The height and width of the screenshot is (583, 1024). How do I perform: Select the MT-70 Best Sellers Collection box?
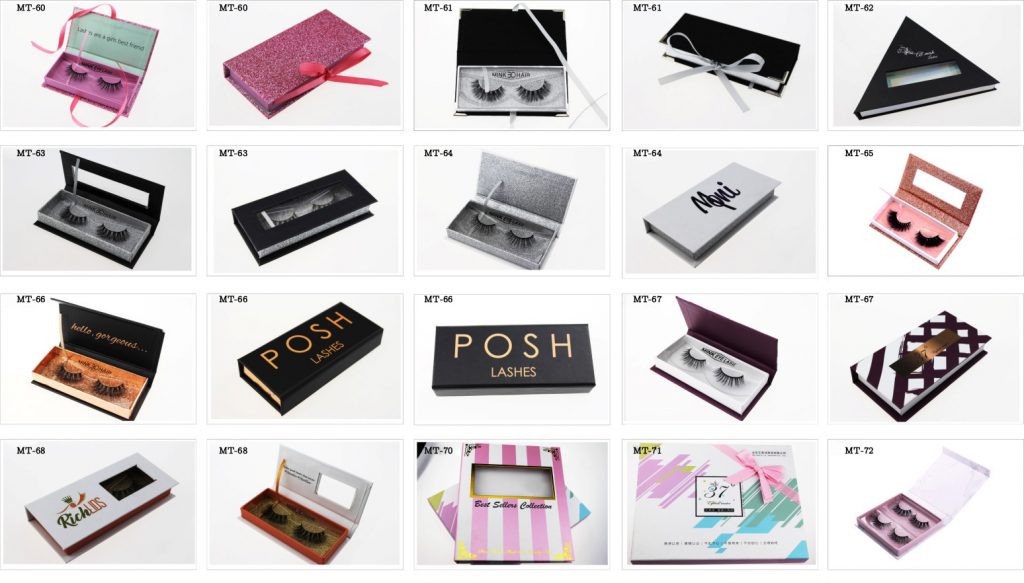click(x=512, y=504)
